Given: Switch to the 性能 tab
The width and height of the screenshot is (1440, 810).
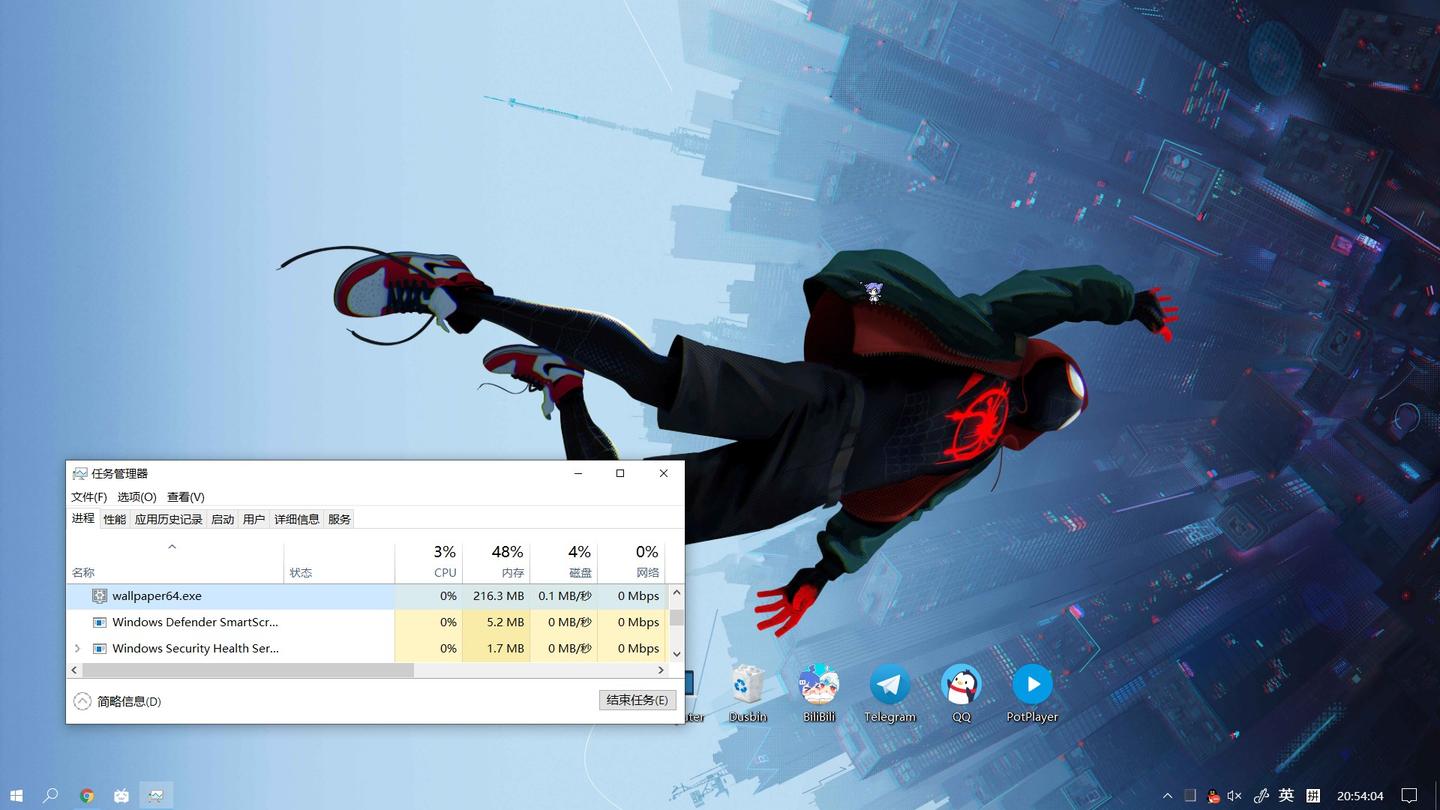Looking at the screenshot, I should click(115, 519).
